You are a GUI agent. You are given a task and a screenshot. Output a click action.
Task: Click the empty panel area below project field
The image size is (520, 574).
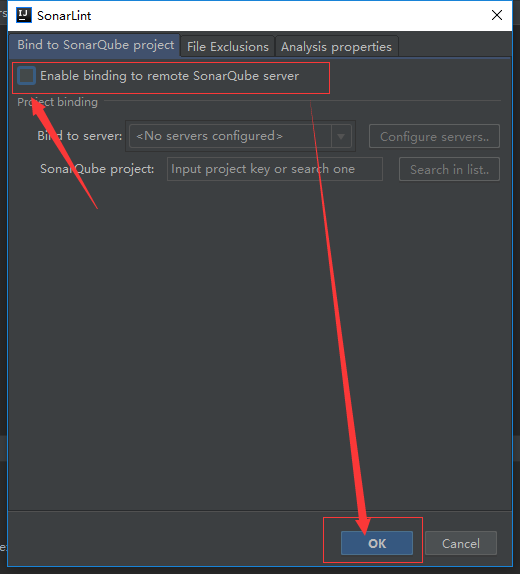[260, 344]
